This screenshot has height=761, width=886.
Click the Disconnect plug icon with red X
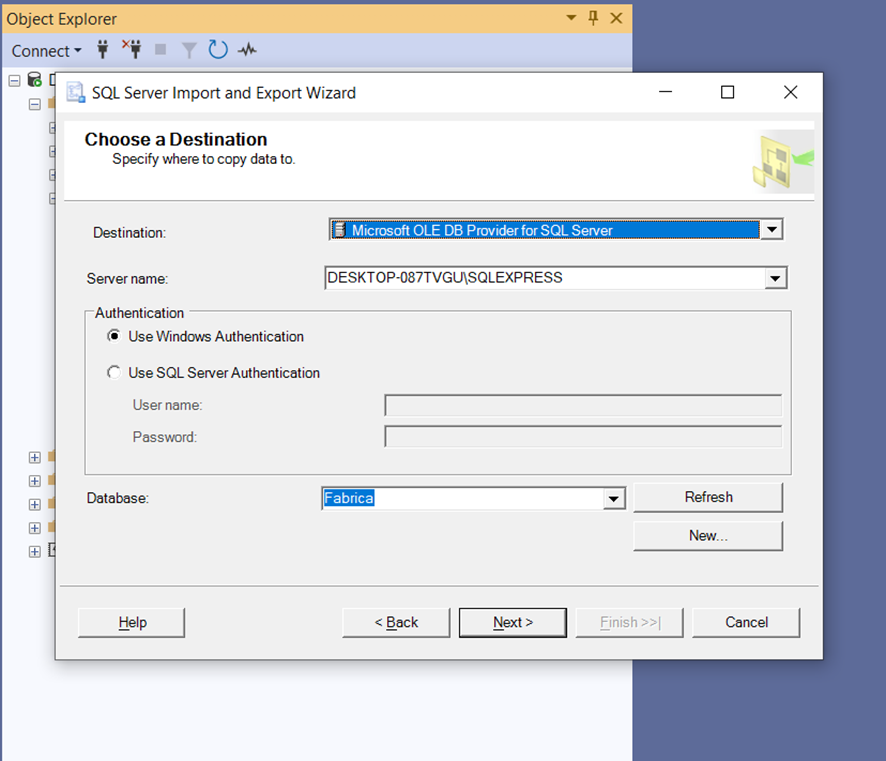point(132,49)
